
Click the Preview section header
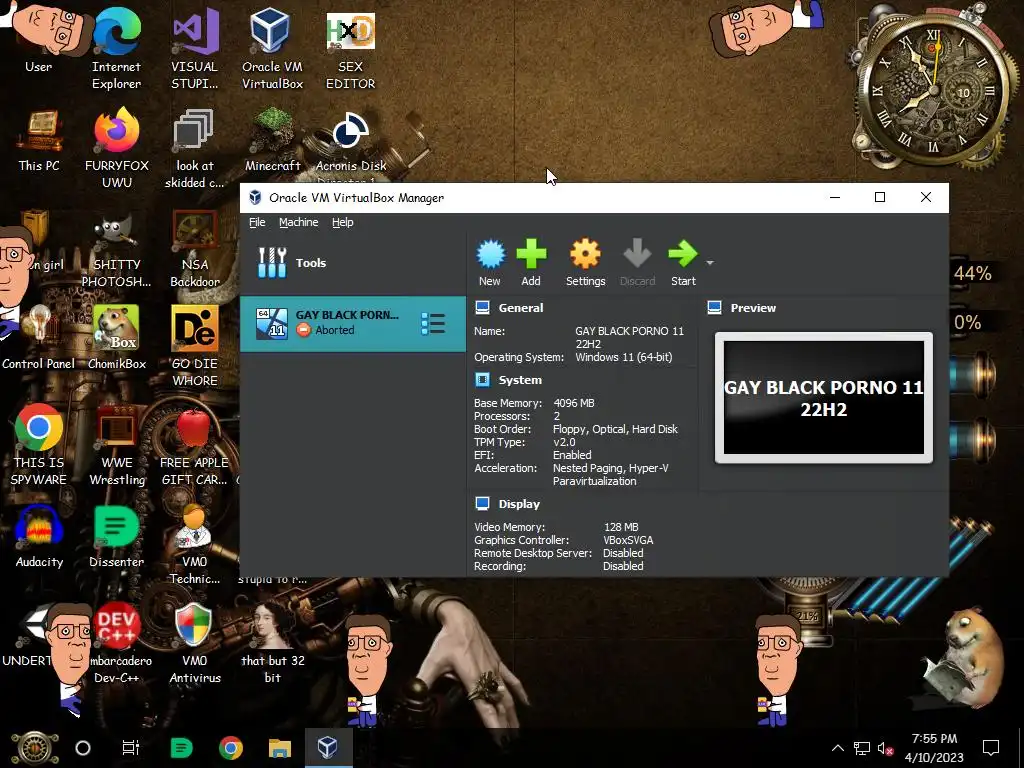tap(753, 308)
